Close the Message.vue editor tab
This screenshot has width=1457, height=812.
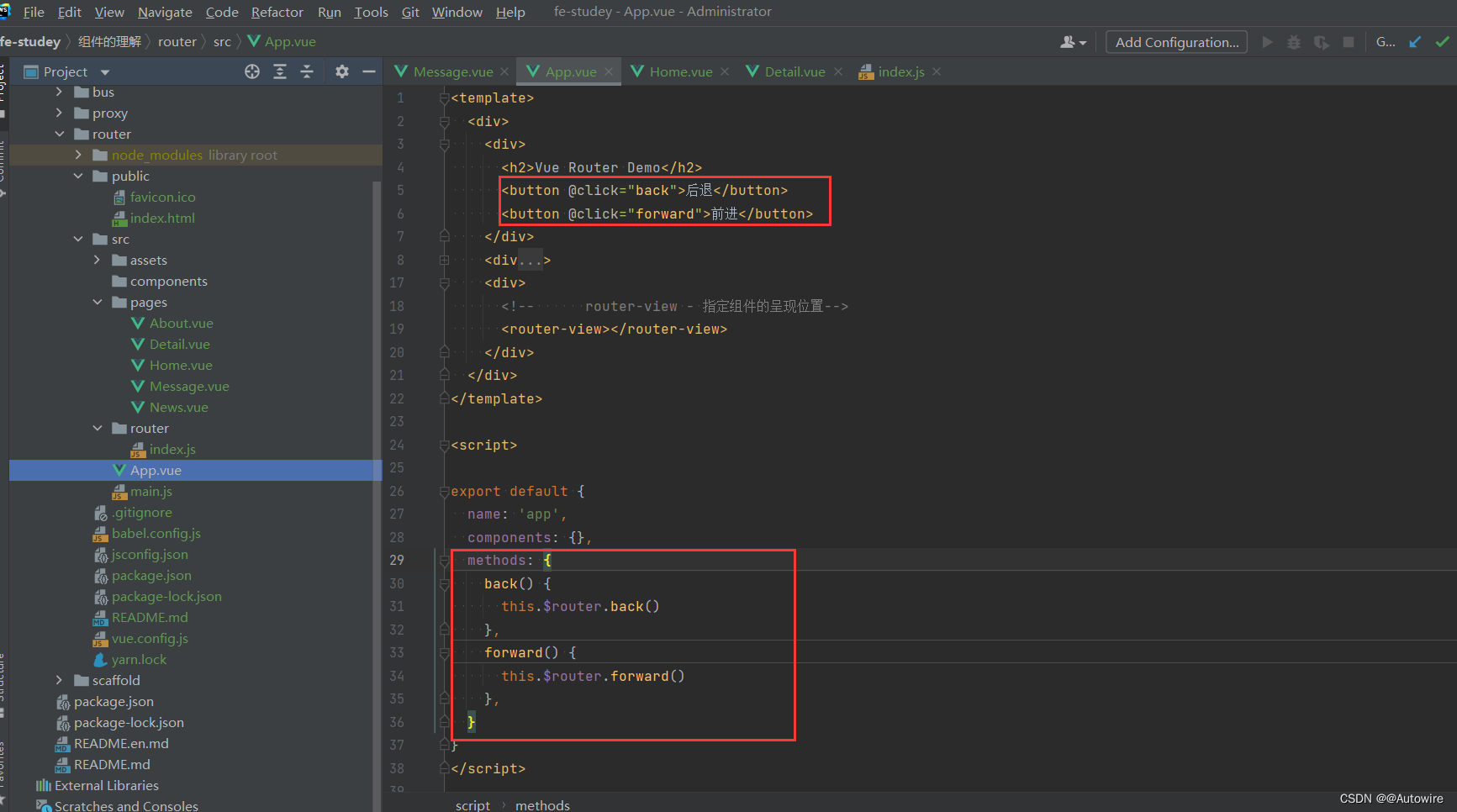coord(504,72)
